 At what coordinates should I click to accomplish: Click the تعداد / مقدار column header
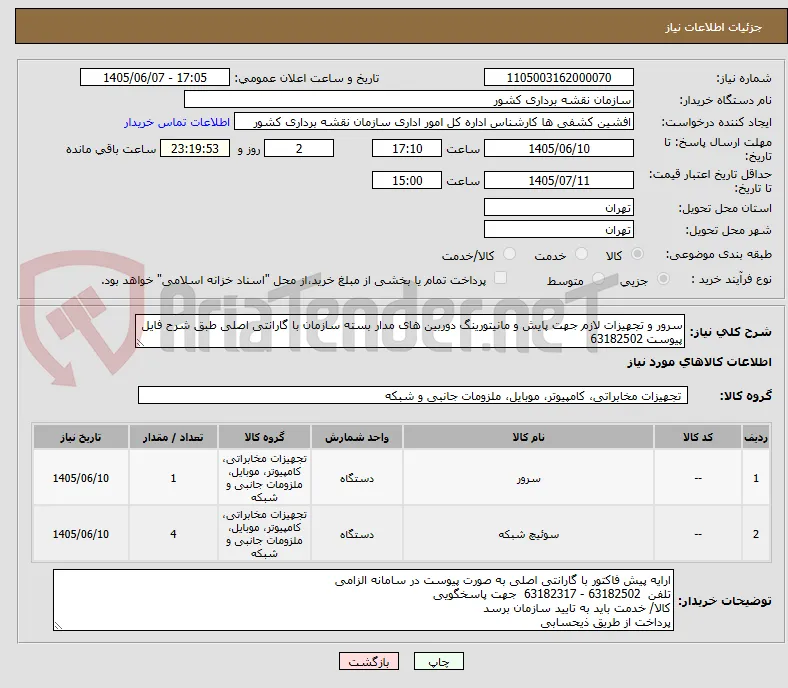pyautogui.click(x=173, y=437)
